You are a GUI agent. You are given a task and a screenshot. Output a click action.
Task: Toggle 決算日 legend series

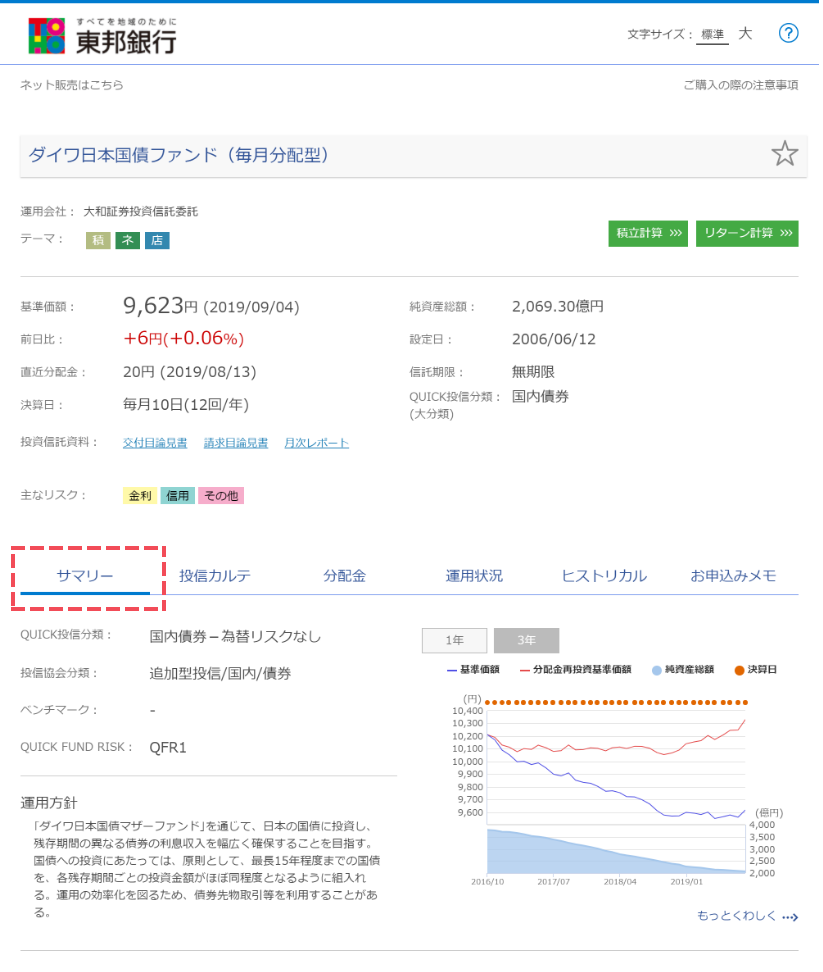pos(755,669)
